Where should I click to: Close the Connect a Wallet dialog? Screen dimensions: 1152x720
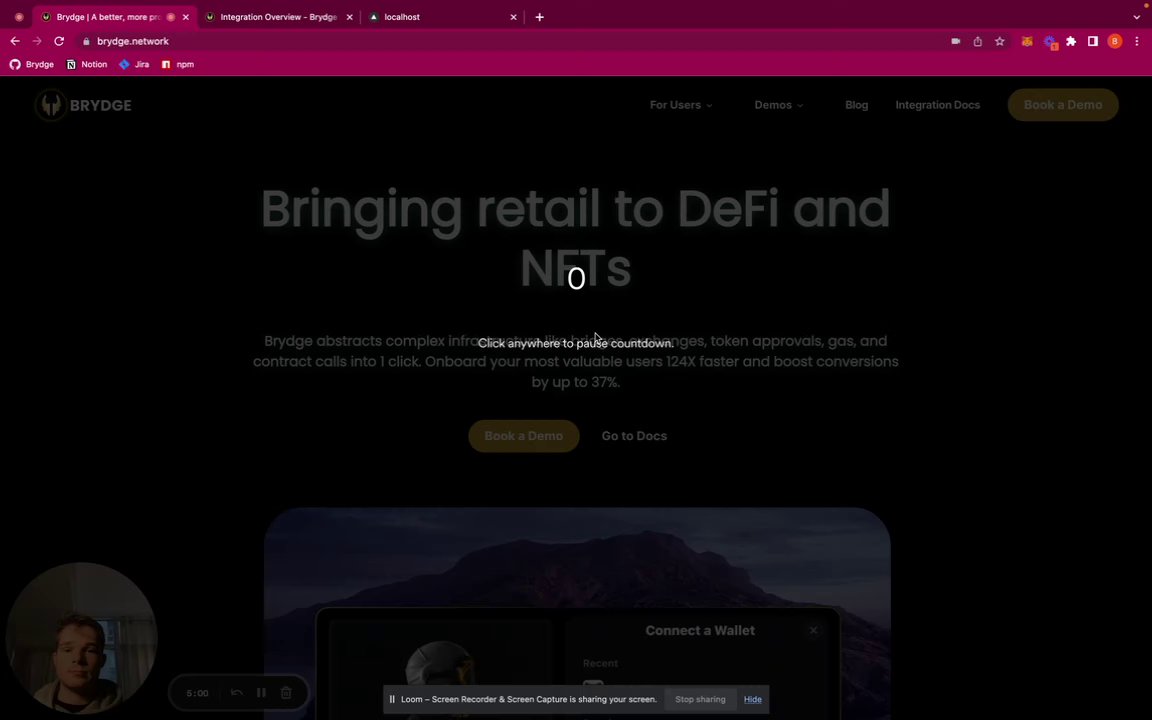coord(813,630)
